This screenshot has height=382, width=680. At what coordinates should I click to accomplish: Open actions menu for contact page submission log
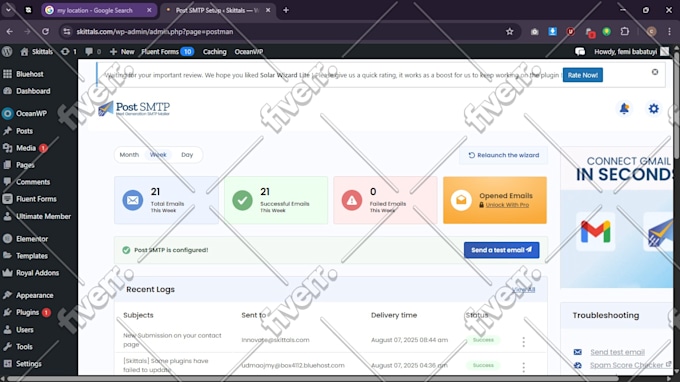(x=523, y=342)
